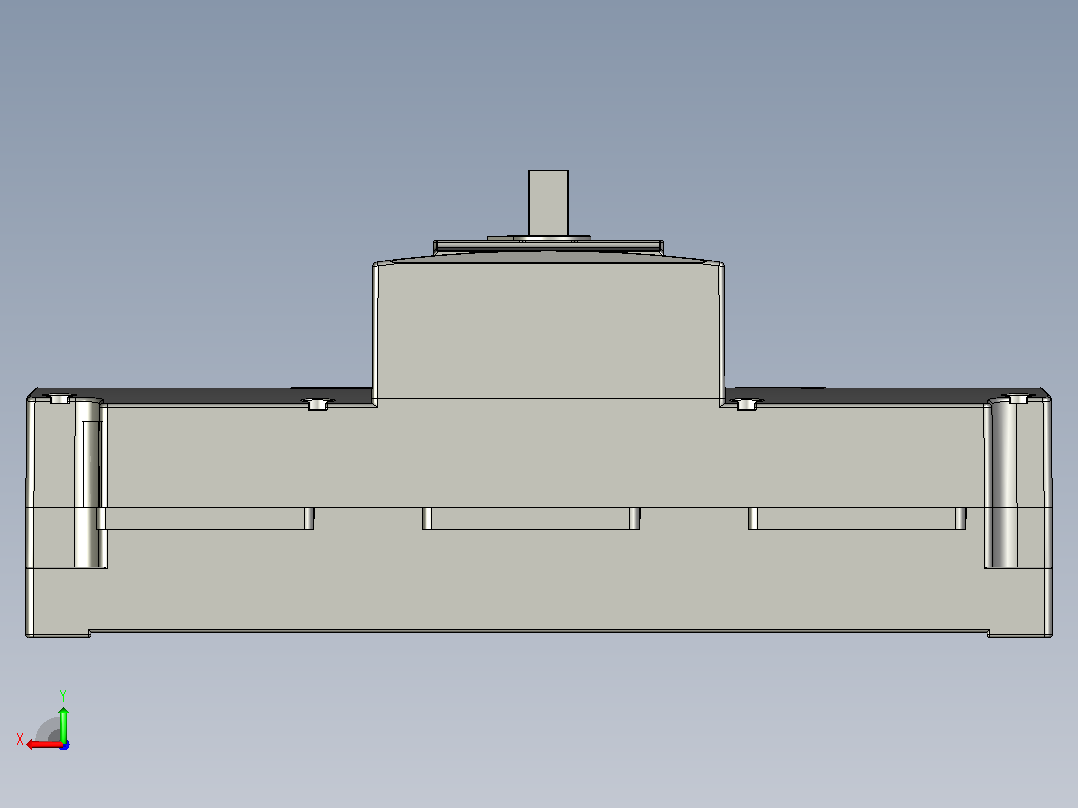This screenshot has height=808, width=1078.
Task: Select the flat flange plate beneath the shaft
Action: [548, 247]
